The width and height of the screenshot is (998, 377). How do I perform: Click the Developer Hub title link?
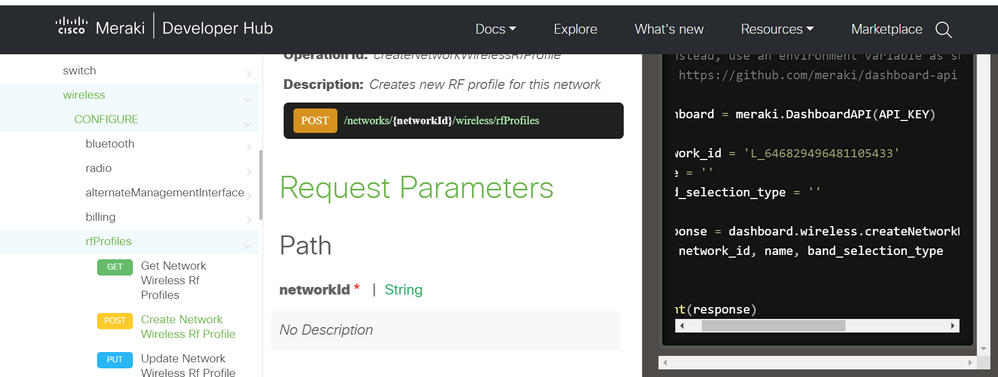click(x=218, y=28)
